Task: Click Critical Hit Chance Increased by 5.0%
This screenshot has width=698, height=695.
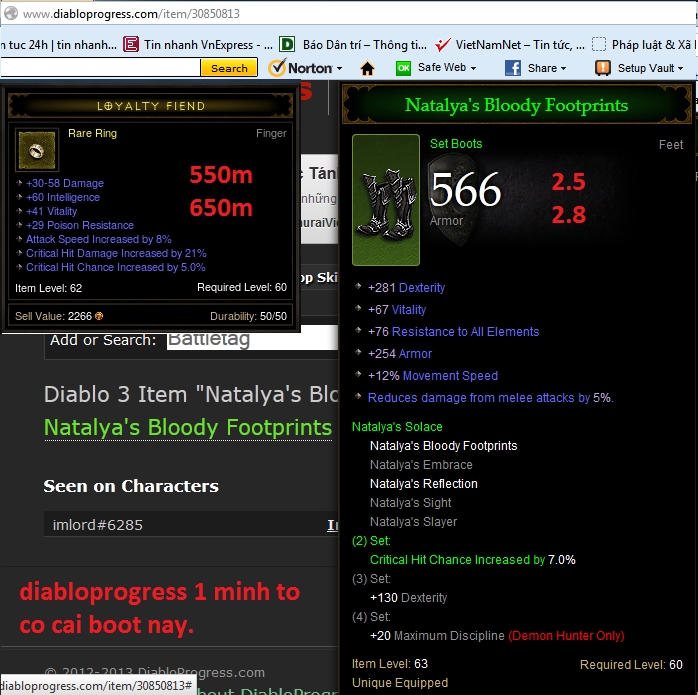Action: tap(116, 267)
